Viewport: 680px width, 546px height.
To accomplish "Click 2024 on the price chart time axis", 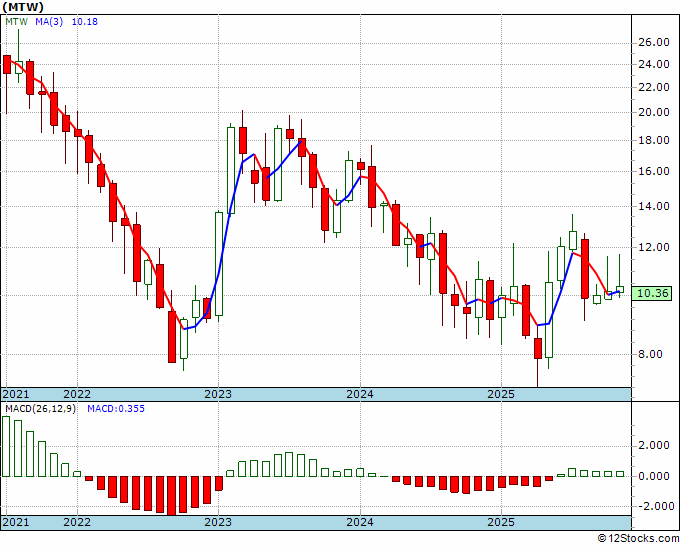I will (360, 394).
